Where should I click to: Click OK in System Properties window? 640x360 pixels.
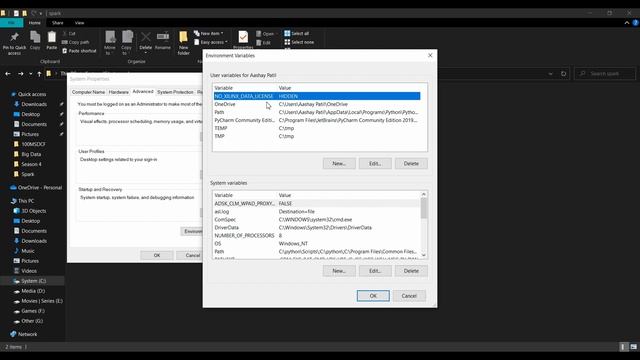tap(157, 256)
